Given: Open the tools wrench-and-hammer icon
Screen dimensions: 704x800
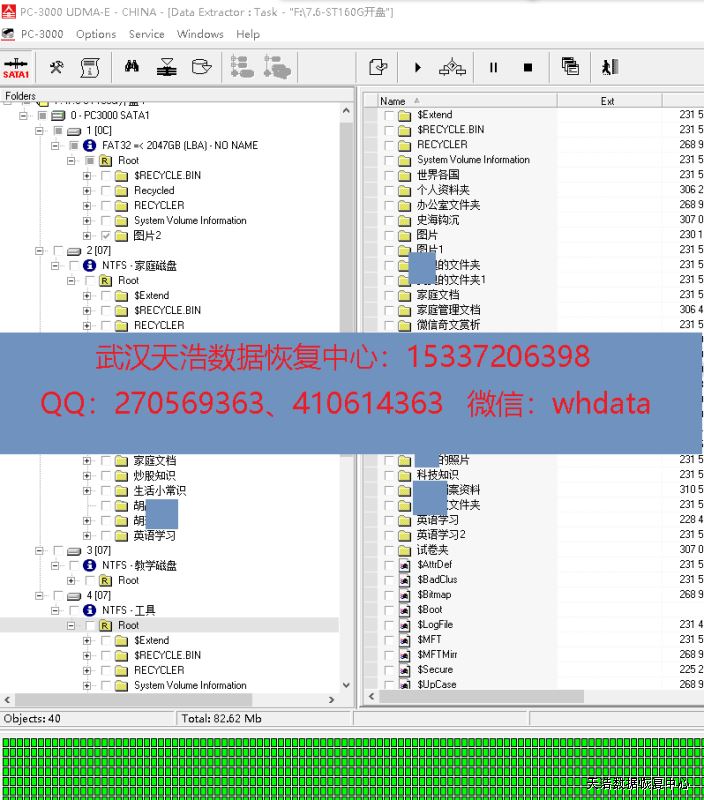Looking at the screenshot, I should 57,67.
